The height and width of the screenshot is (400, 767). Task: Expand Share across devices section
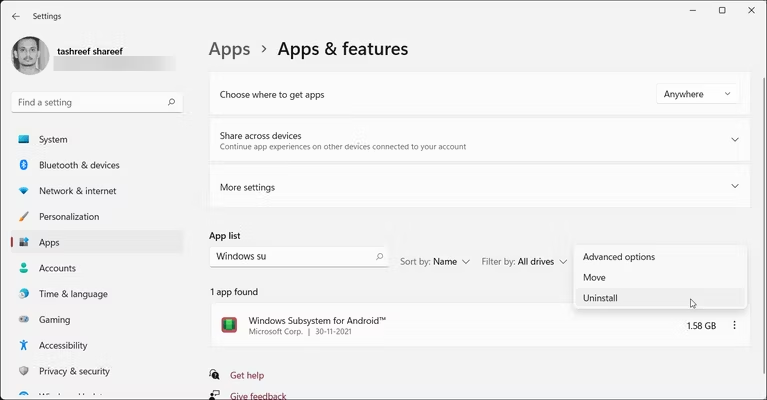[479, 140]
